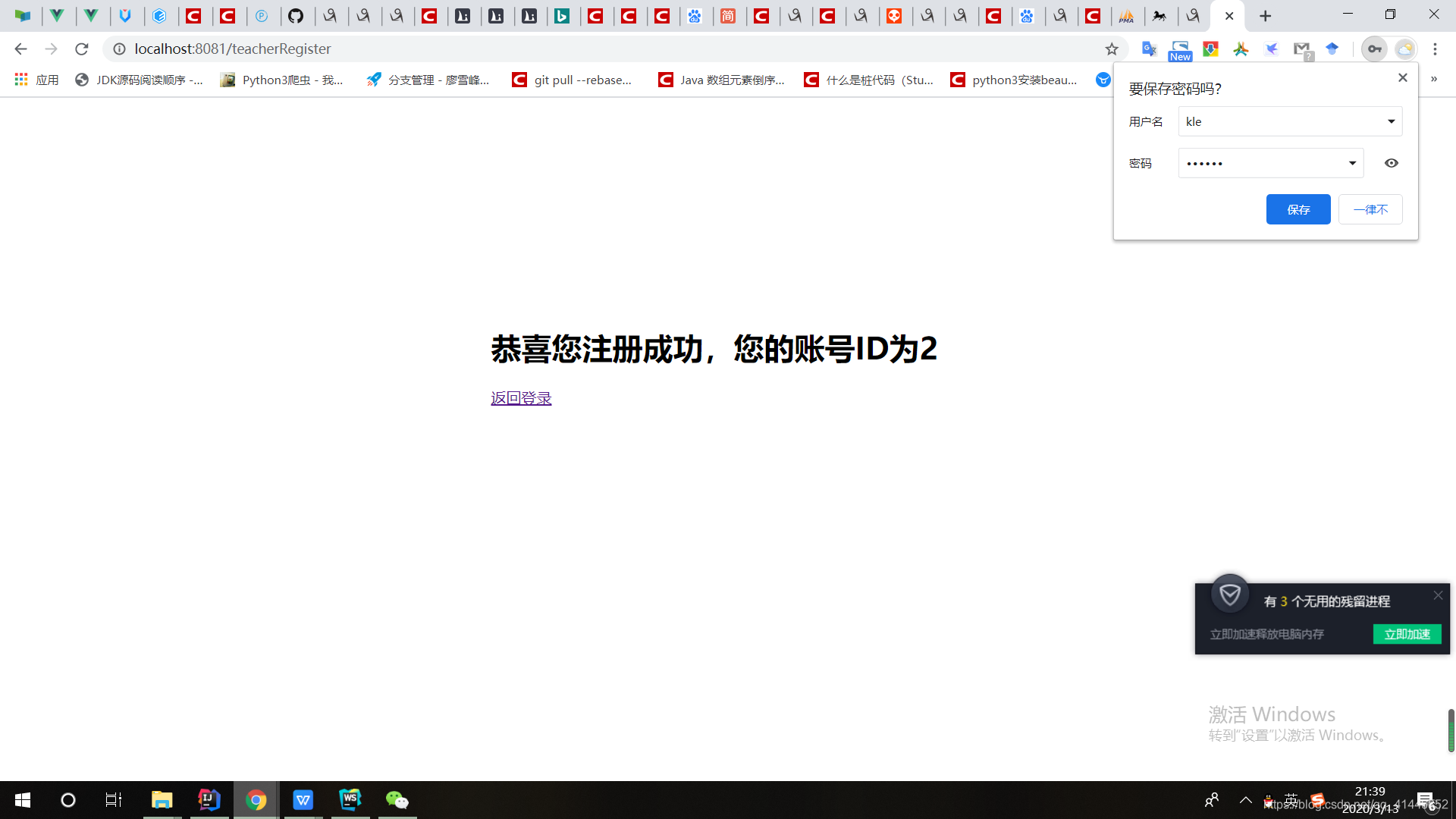Open the password manager key icon
1456x819 pixels.
pyautogui.click(x=1375, y=49)
